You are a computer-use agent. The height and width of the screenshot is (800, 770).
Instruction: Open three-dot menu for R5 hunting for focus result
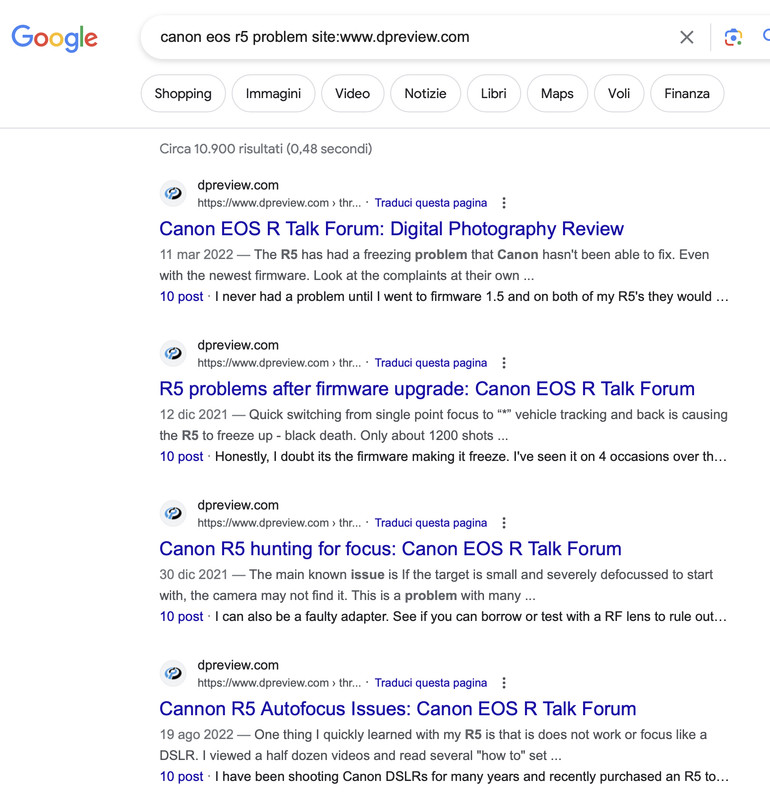(x=504, y=523)
